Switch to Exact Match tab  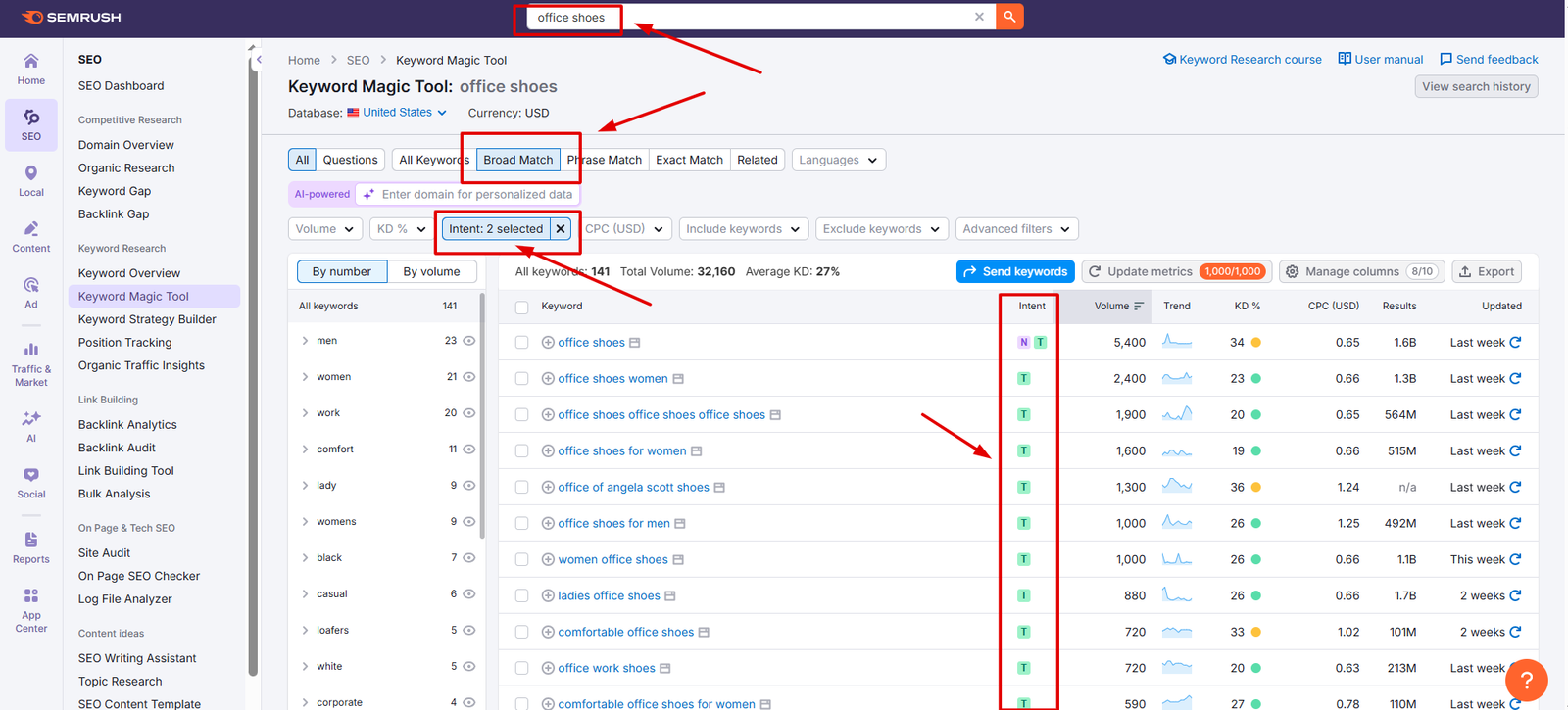[689, 160]
